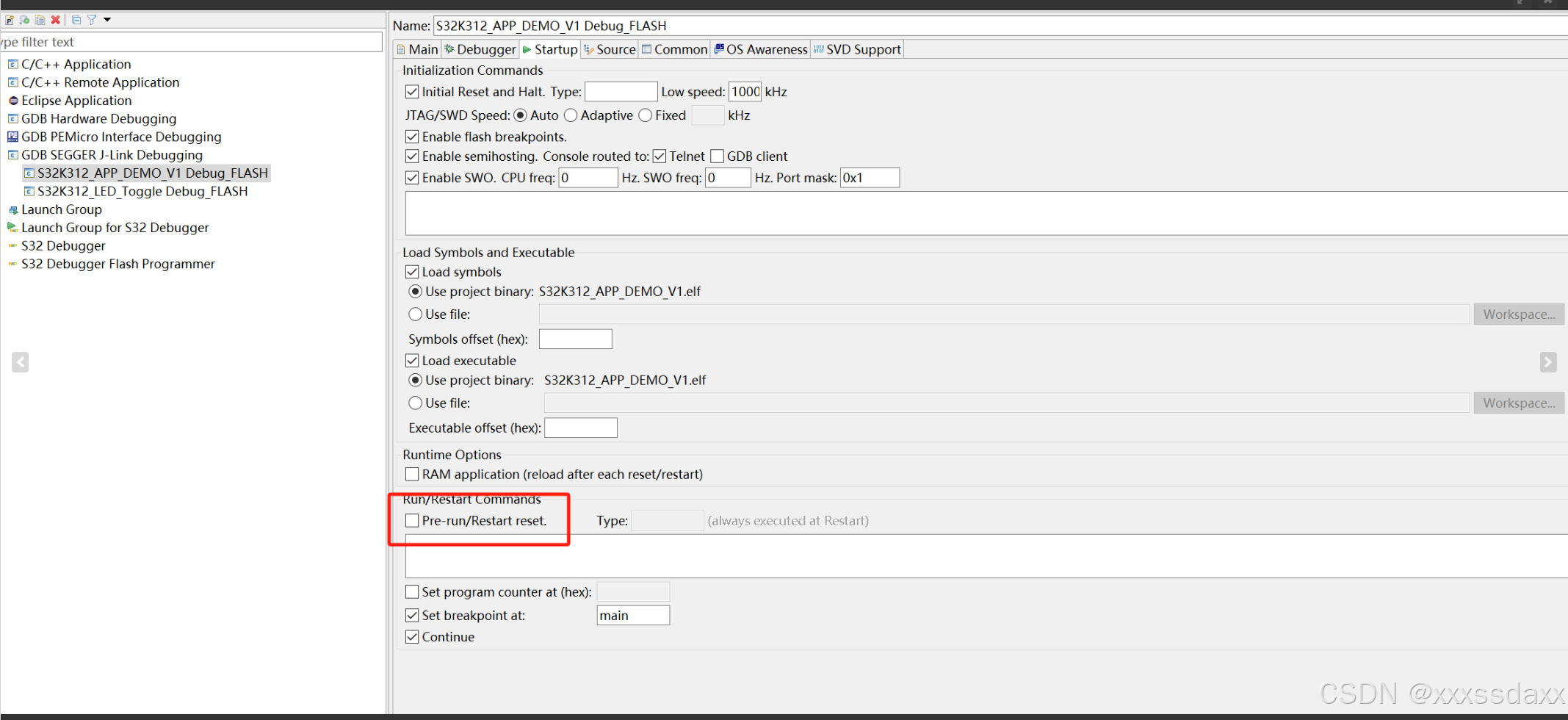The height and width of the screenshot is (720, 1568).
Task: Edit the Port mask field
Action: [870, 178]
